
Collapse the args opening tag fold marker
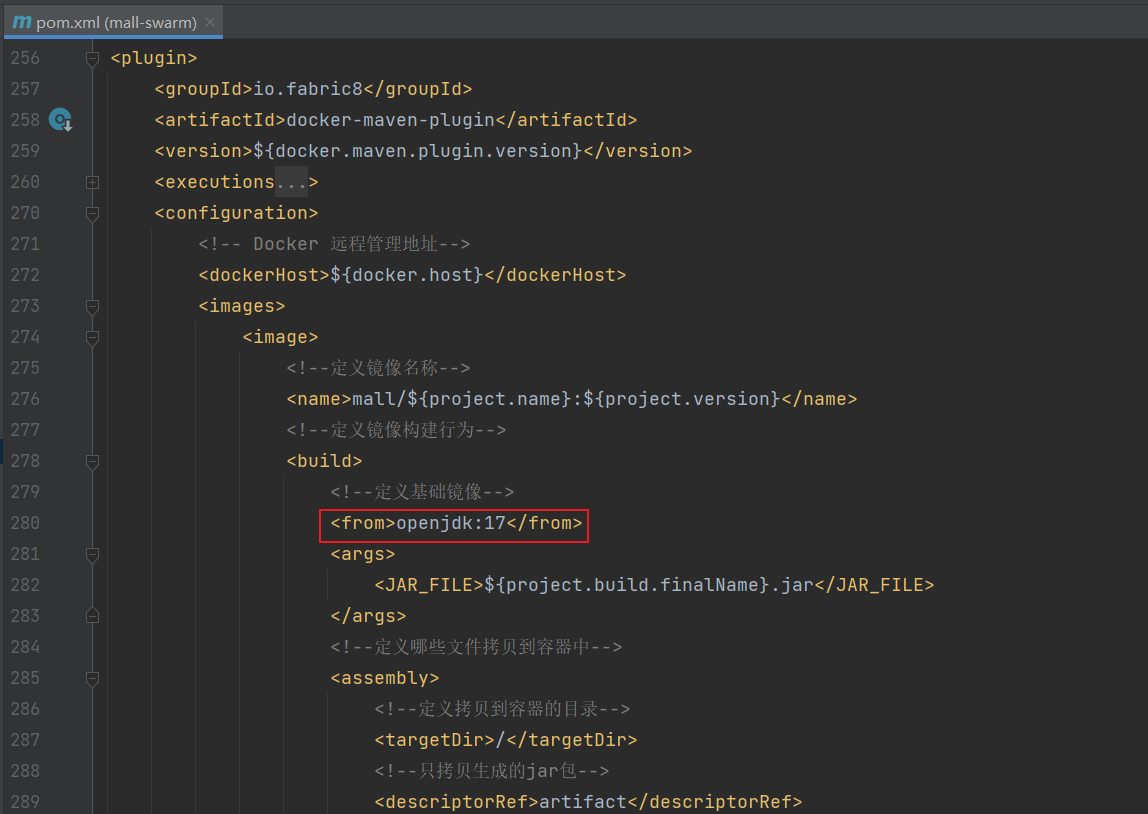coord(92,554)
